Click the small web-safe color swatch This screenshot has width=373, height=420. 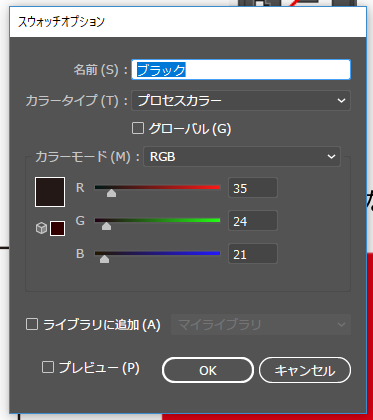pos(57,229)
